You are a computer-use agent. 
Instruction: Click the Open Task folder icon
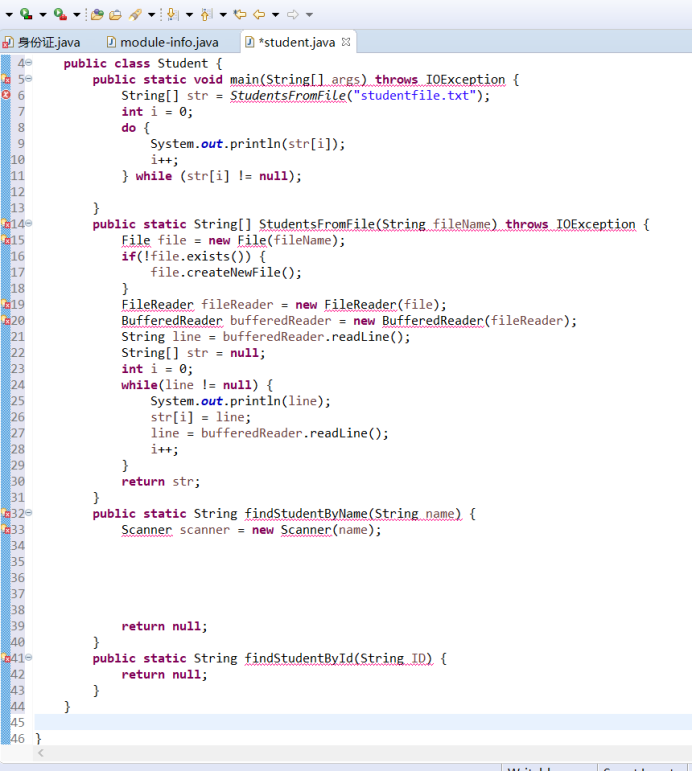click(115, 15)
